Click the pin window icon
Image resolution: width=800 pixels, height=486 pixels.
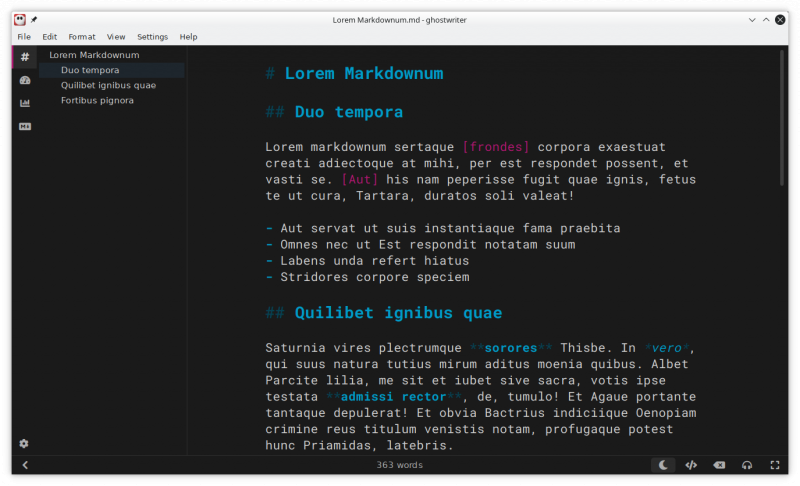[x=34, y=20]
